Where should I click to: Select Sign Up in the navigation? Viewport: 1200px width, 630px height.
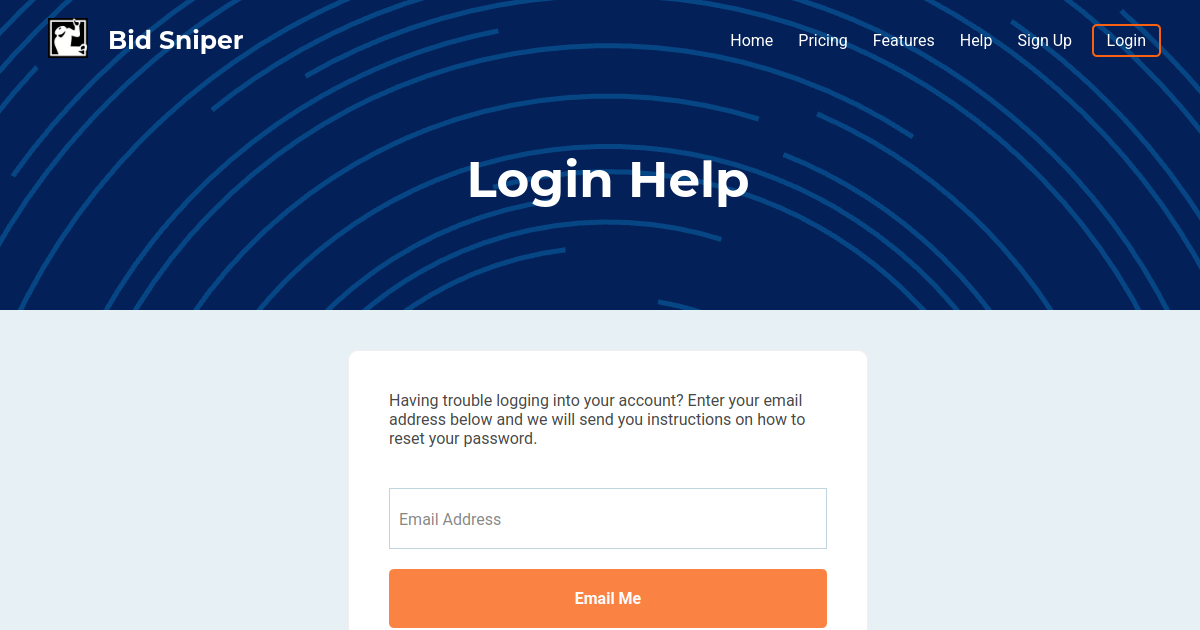tap(1044, 40)
